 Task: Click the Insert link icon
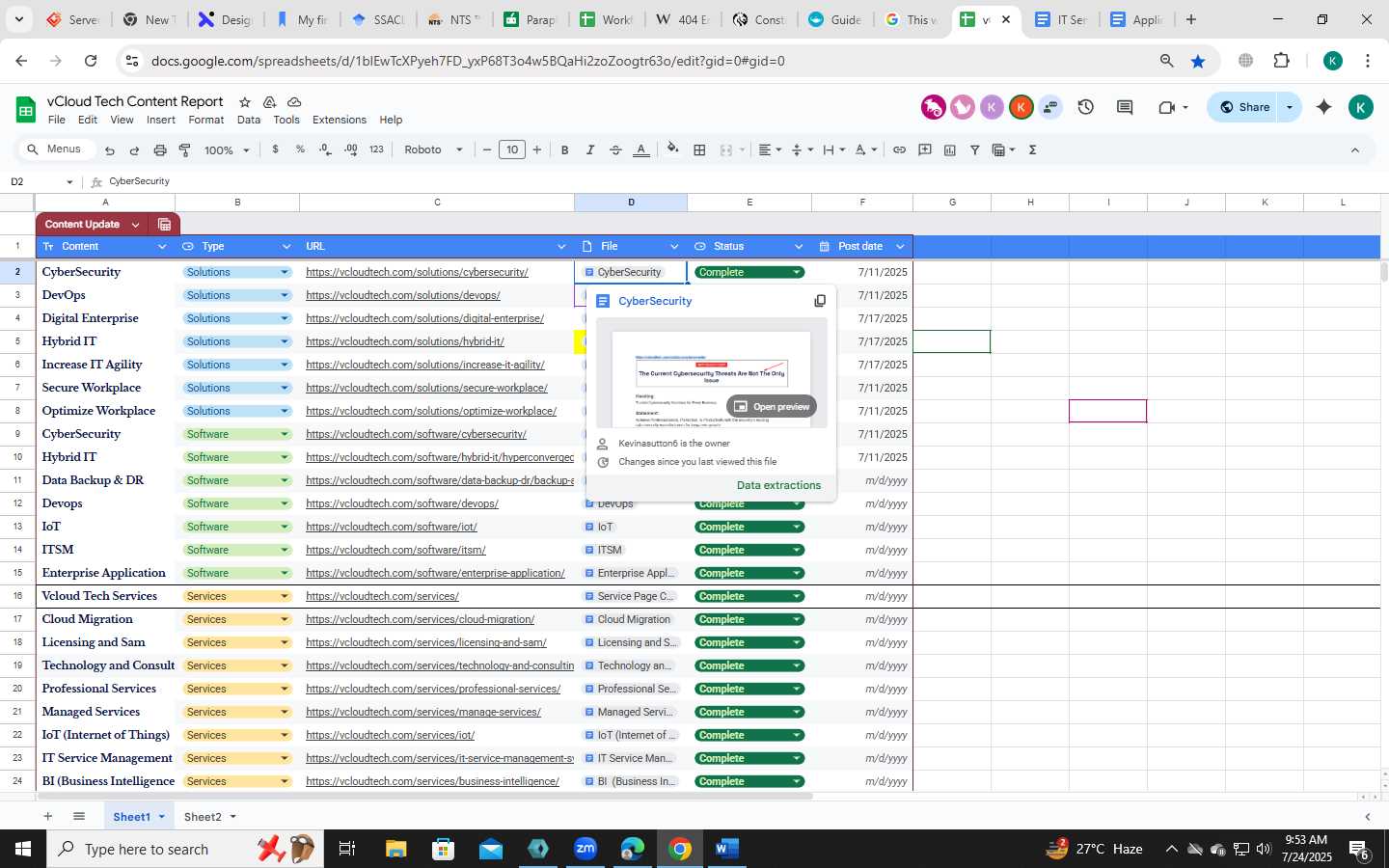click(x=899, y=149)
